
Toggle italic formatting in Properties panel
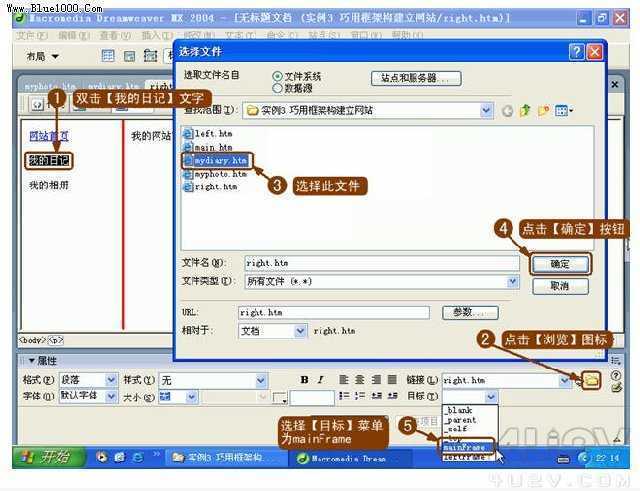[320, 380]
